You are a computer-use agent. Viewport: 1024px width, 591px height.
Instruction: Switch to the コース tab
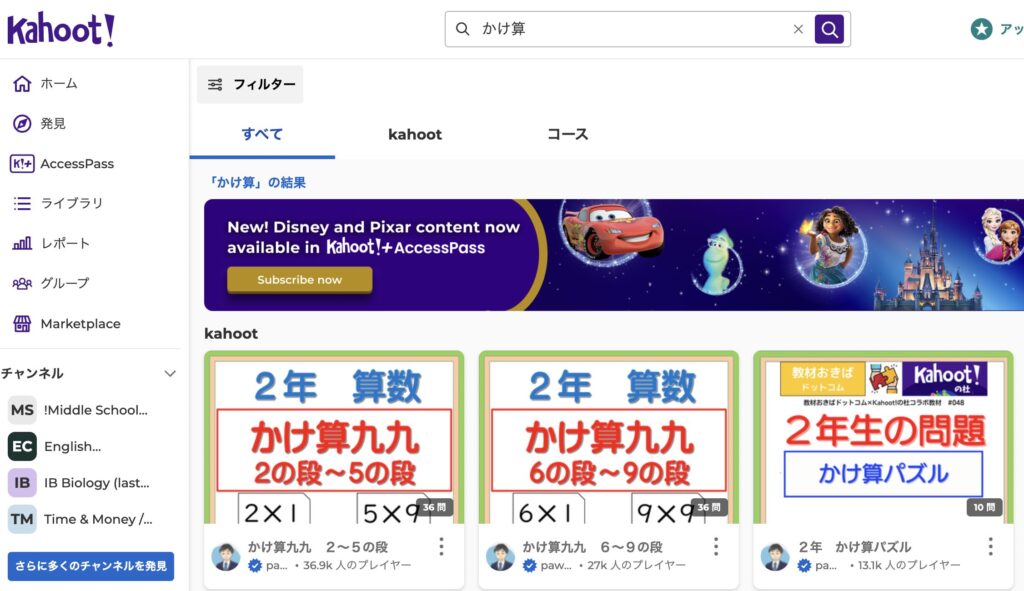pyautogui.click(x=568, y=135)
